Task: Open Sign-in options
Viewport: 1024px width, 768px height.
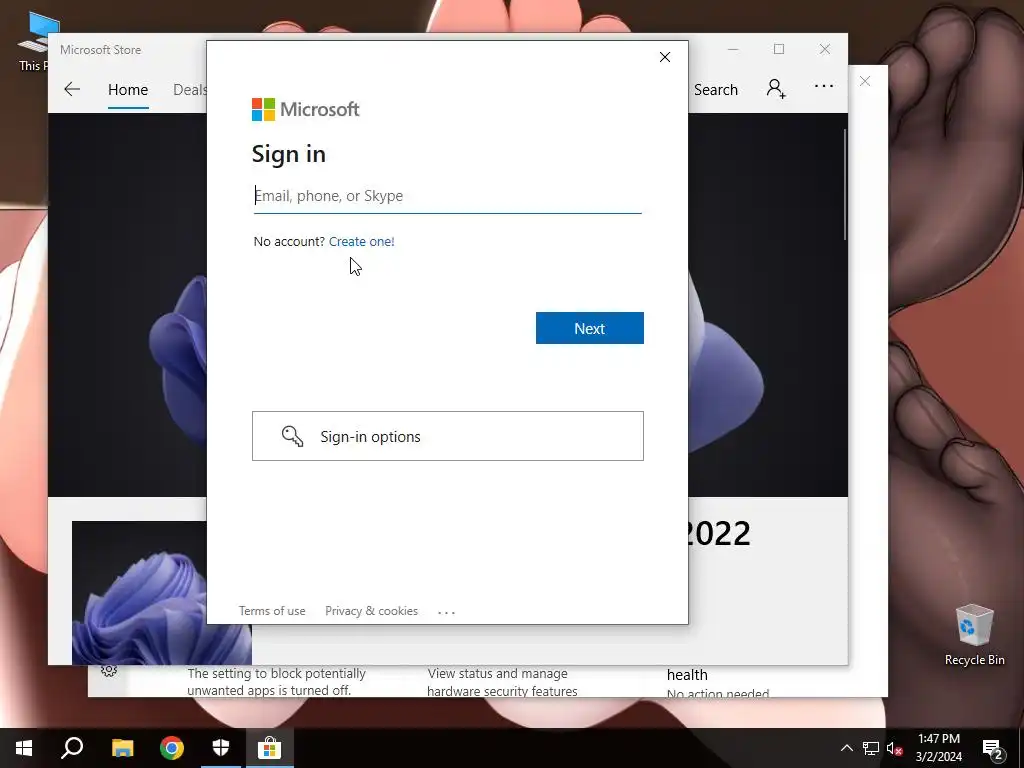Action: click(x=447, y=436)
